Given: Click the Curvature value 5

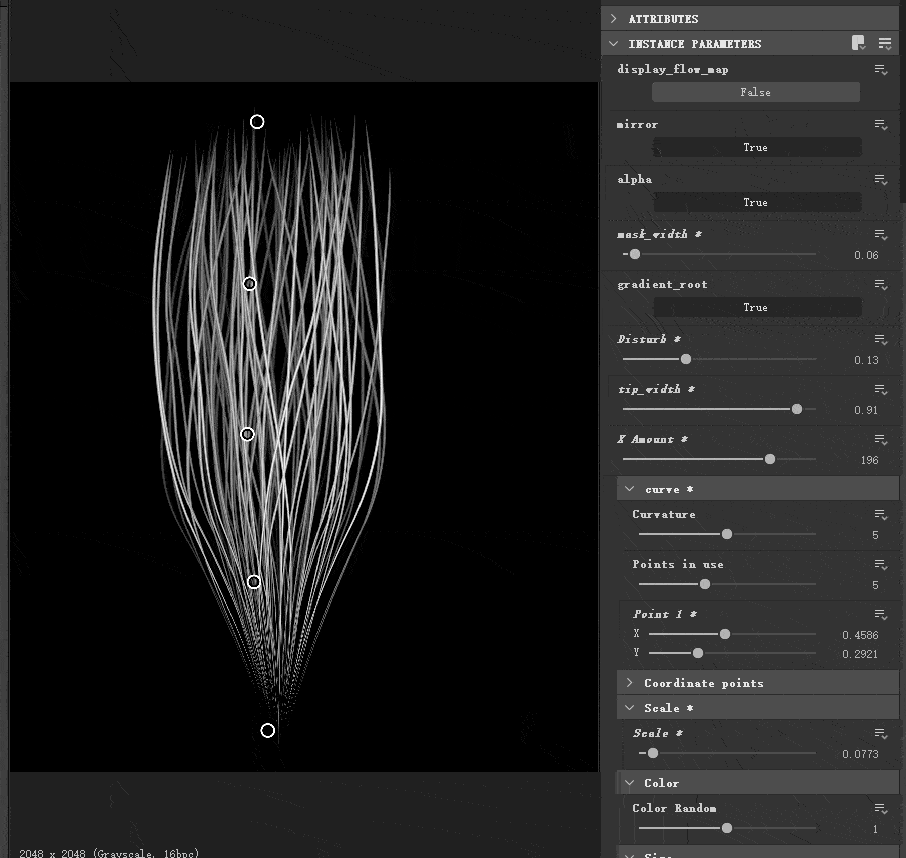Looking at the screenshot, I should 875,536.
